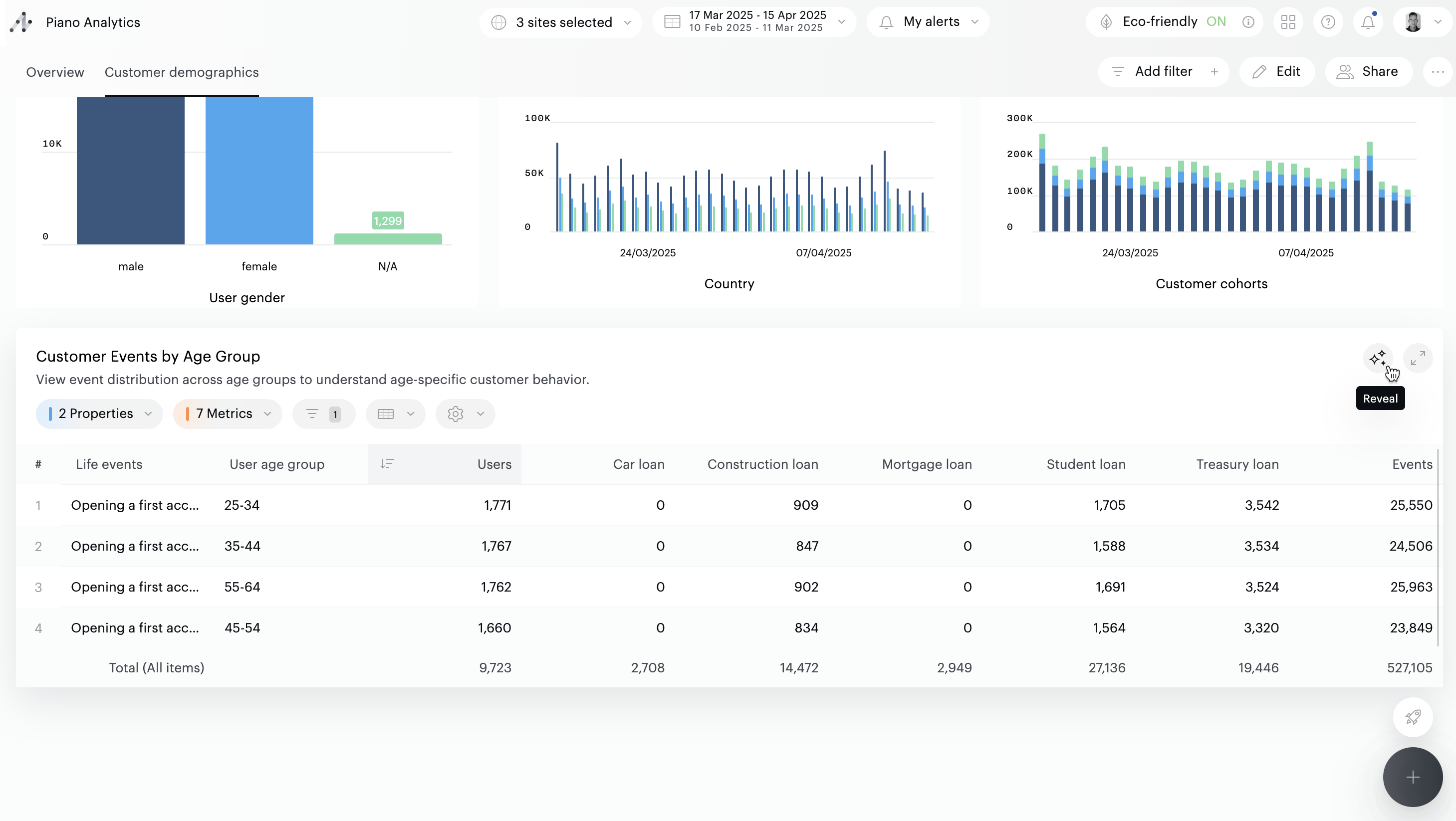This screenshot has height=821, width=1456.
Task: Open the date range picker dropdown
Action: coord(754,22)
